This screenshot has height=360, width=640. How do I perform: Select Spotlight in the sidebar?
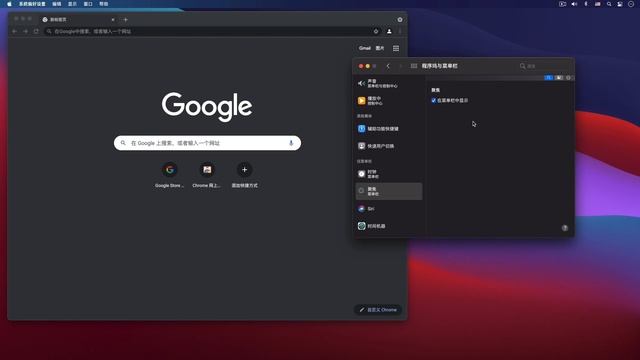point(389,191)
